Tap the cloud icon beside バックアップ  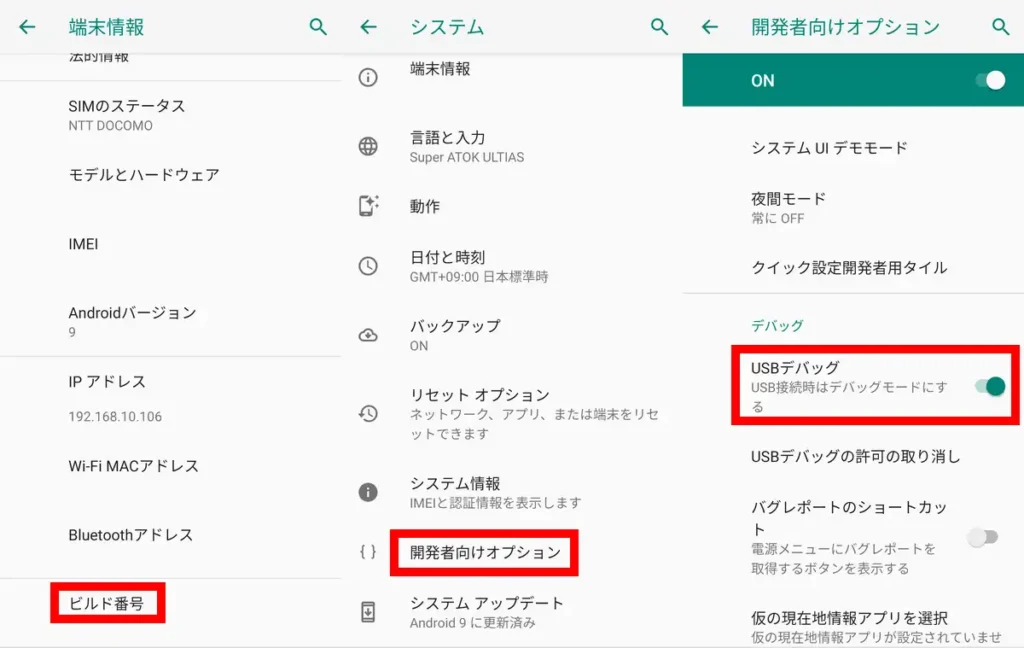click(370, 335)
